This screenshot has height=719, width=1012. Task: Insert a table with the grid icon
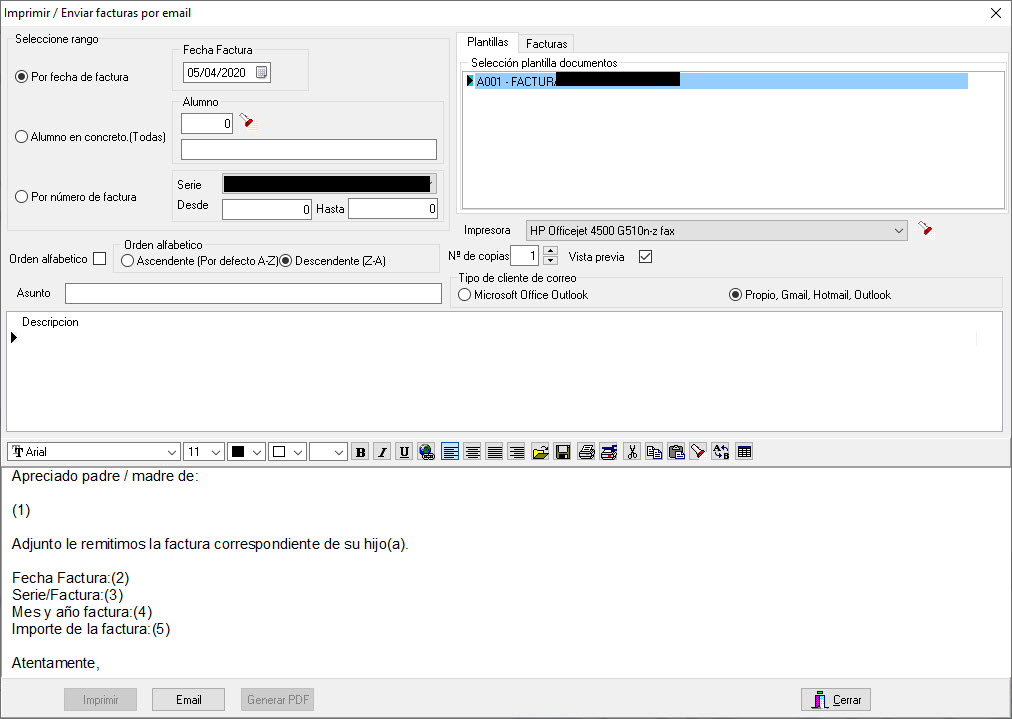click(744, 452)
